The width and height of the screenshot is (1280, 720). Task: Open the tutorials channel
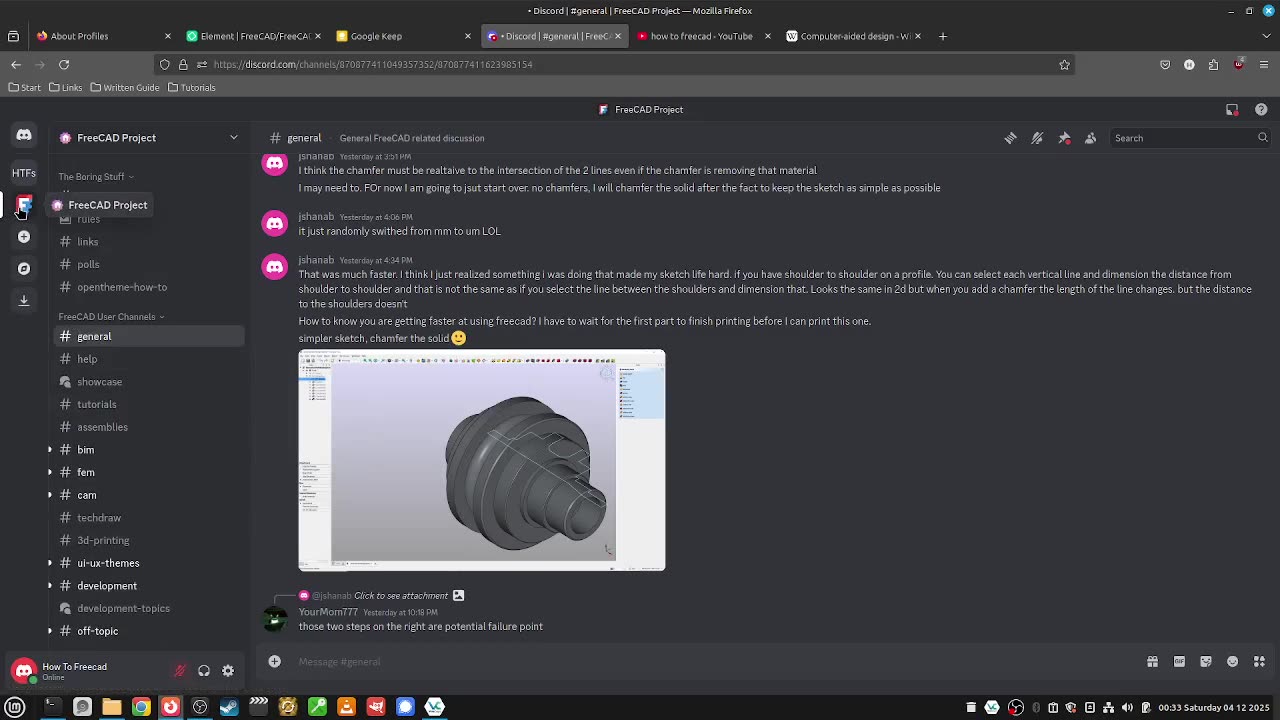coord(149,405)
